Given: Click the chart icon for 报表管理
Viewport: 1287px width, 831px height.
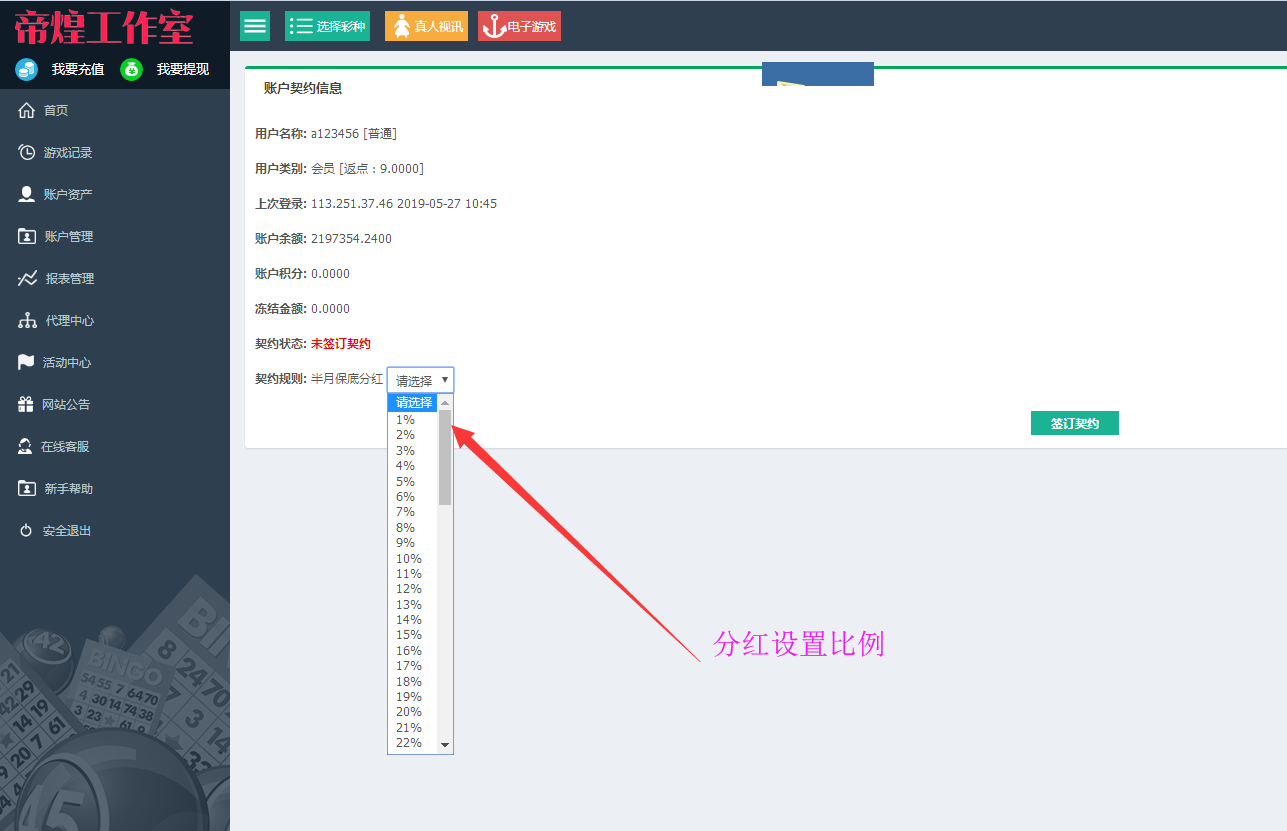Looking at the screenshot, I should pyautogui.click(x=27, y=279).
